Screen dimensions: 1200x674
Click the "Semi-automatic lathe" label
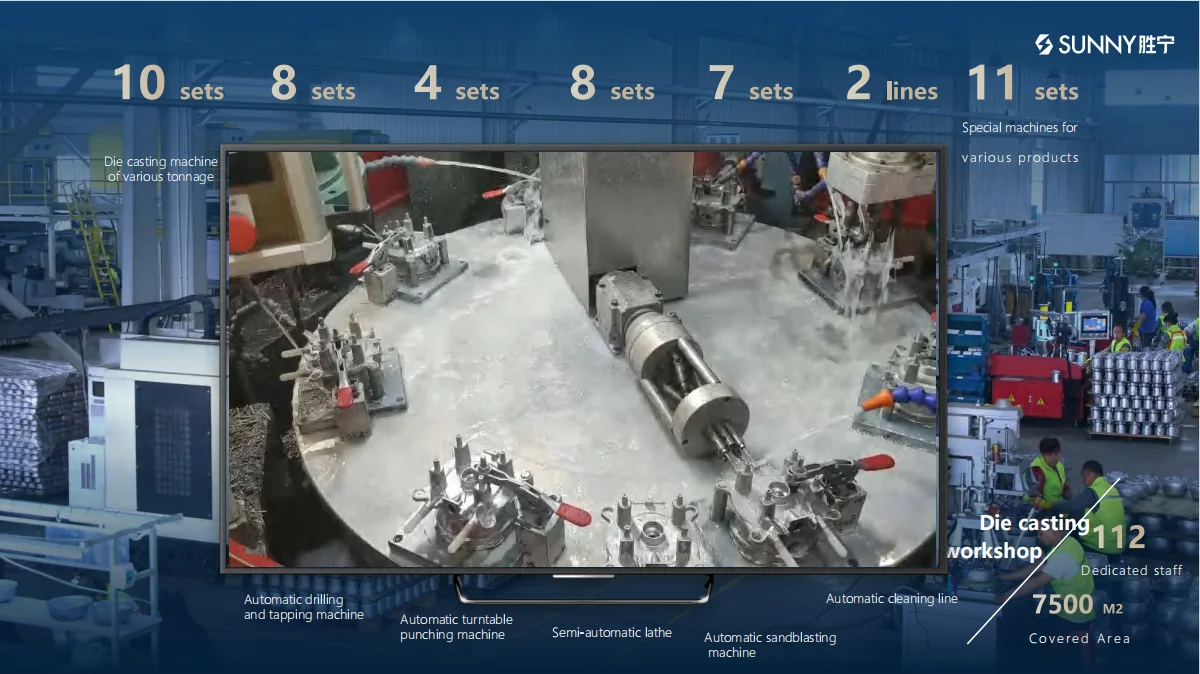[x=612, y=633]
